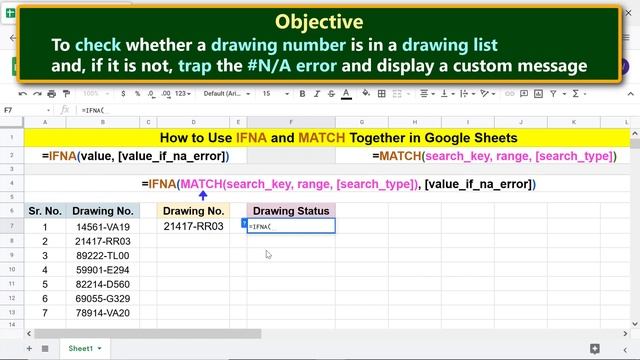
Task: Click the All Sheets list icon
Action: [x=45, y=348]
